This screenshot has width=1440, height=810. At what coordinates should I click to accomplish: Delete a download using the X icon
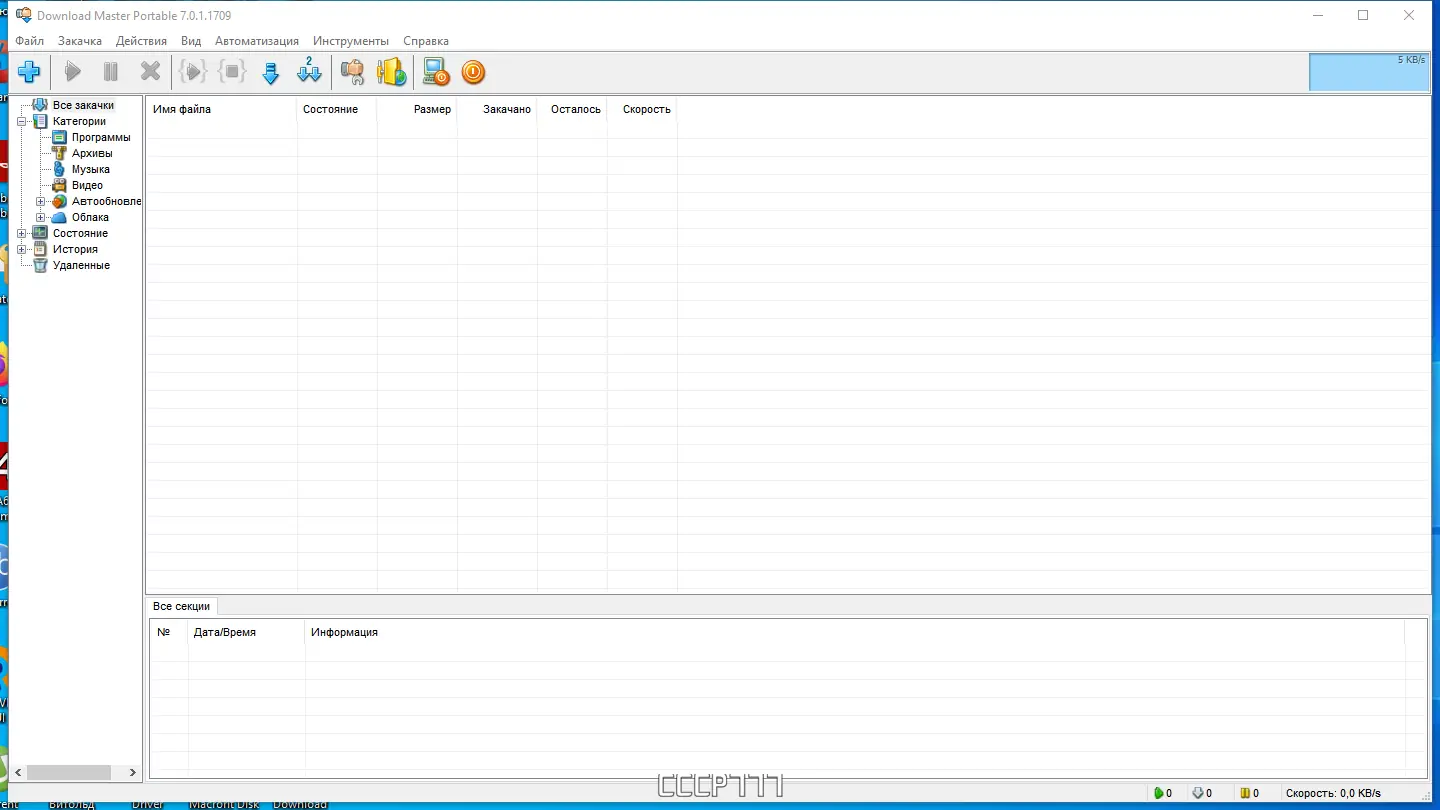point(151,71)
